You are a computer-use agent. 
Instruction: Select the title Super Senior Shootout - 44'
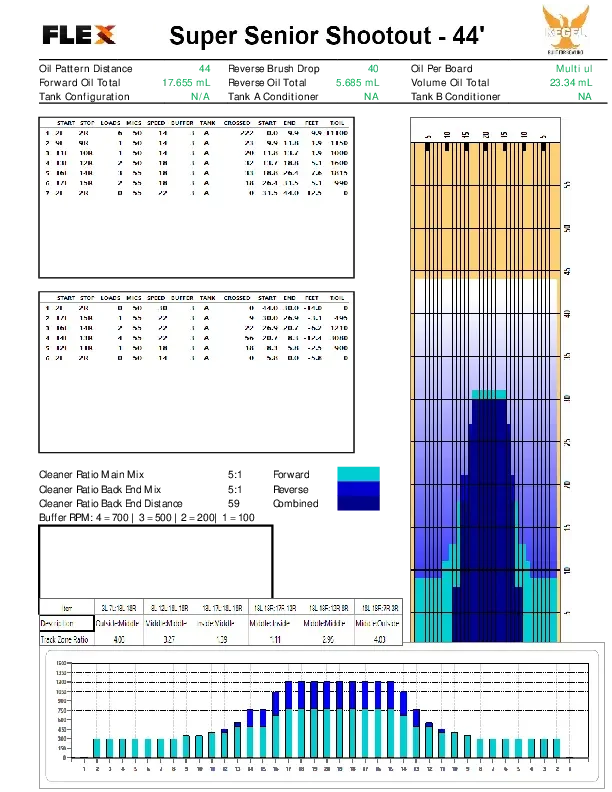click(x=327, y=35)
